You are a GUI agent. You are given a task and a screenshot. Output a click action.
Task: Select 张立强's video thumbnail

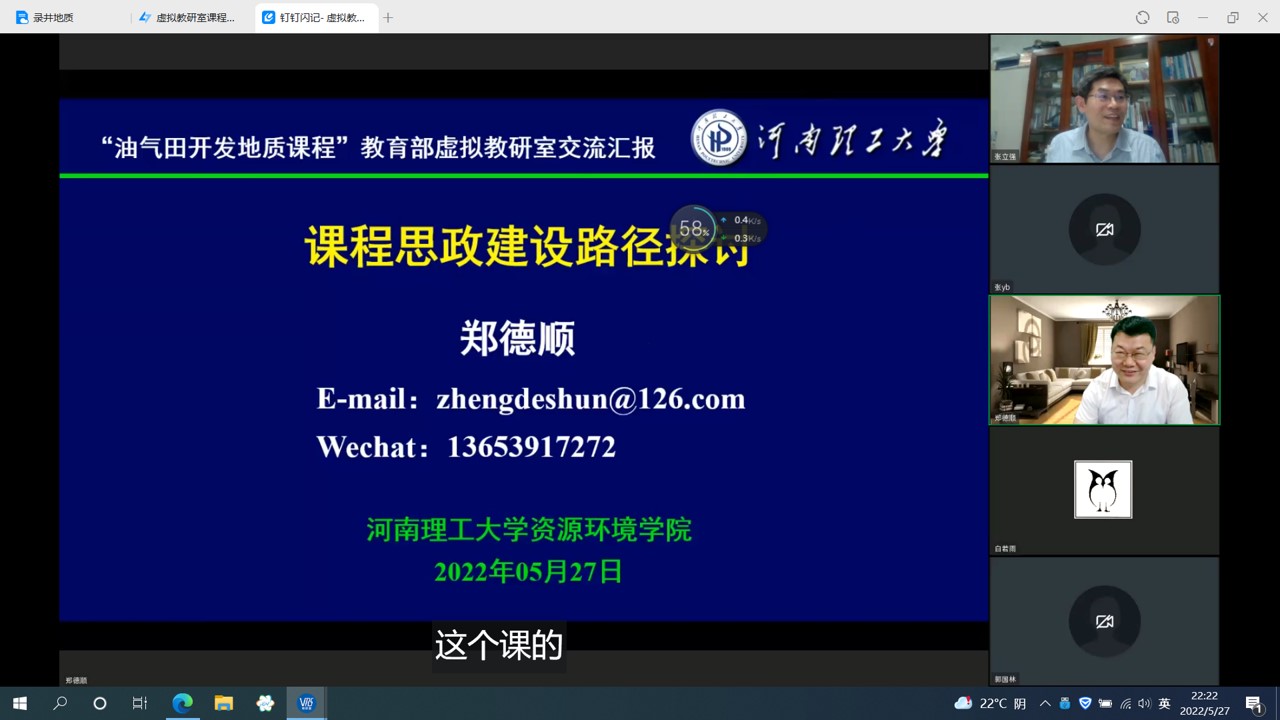[x=1104, y=99]
